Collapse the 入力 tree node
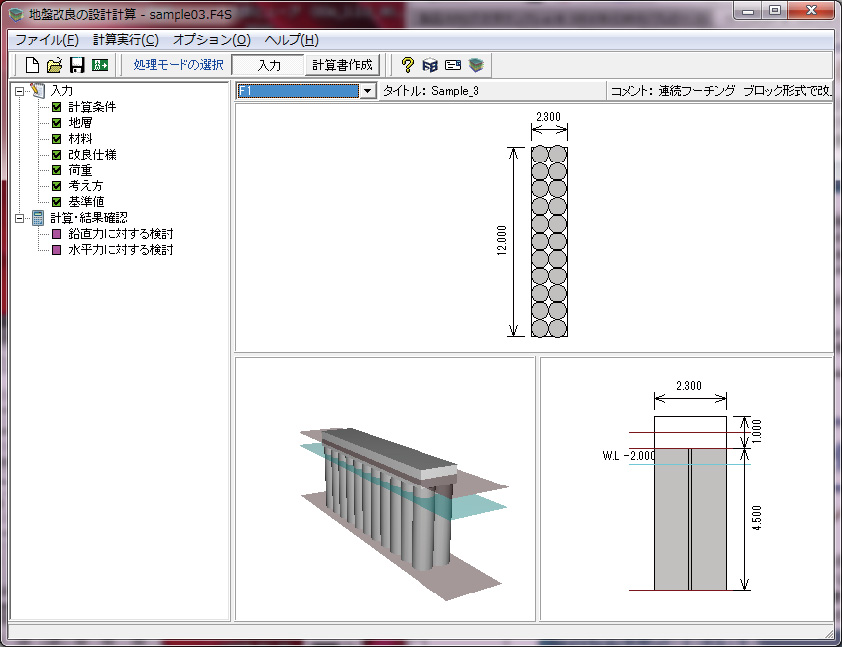Image resolution: width=842 pixels, height=648 pixels. tap(20, 91)
